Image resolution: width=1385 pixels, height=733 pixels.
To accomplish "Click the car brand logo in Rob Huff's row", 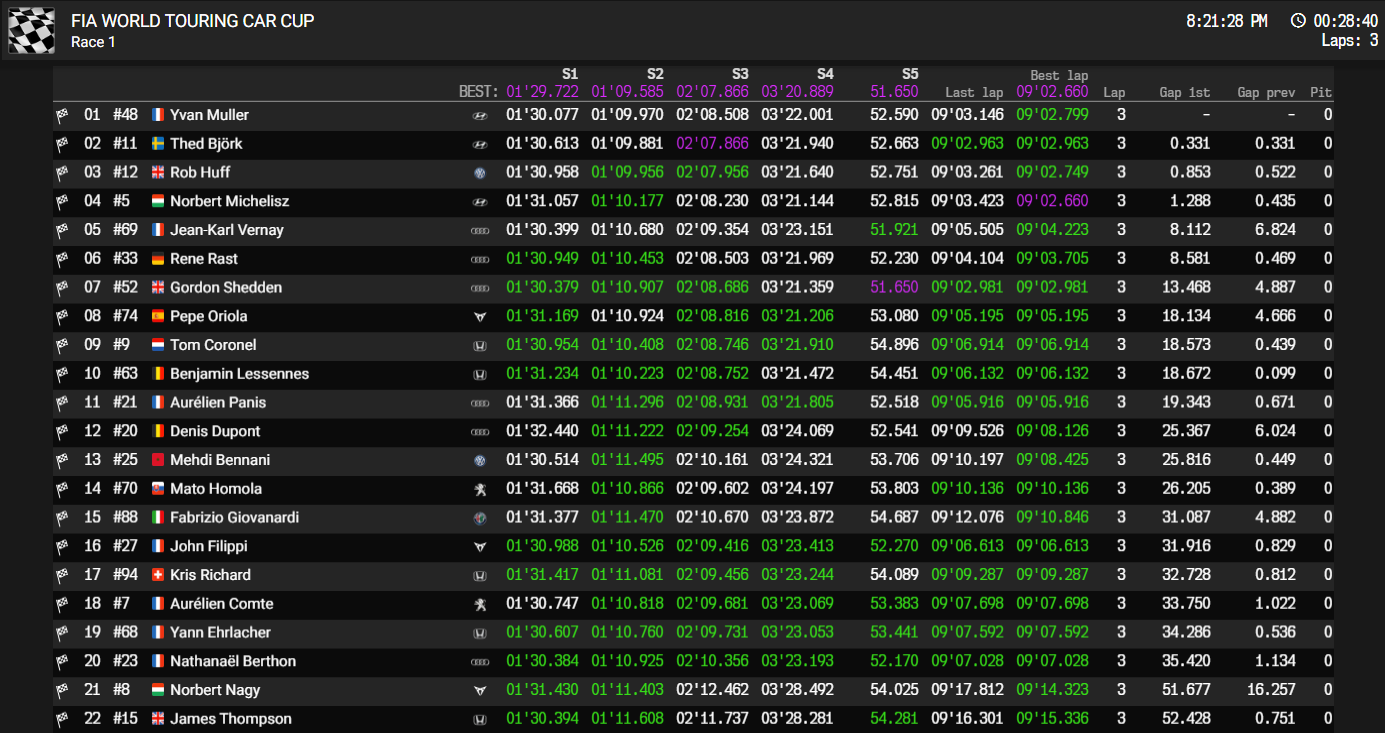I will [x=479, y=173].
